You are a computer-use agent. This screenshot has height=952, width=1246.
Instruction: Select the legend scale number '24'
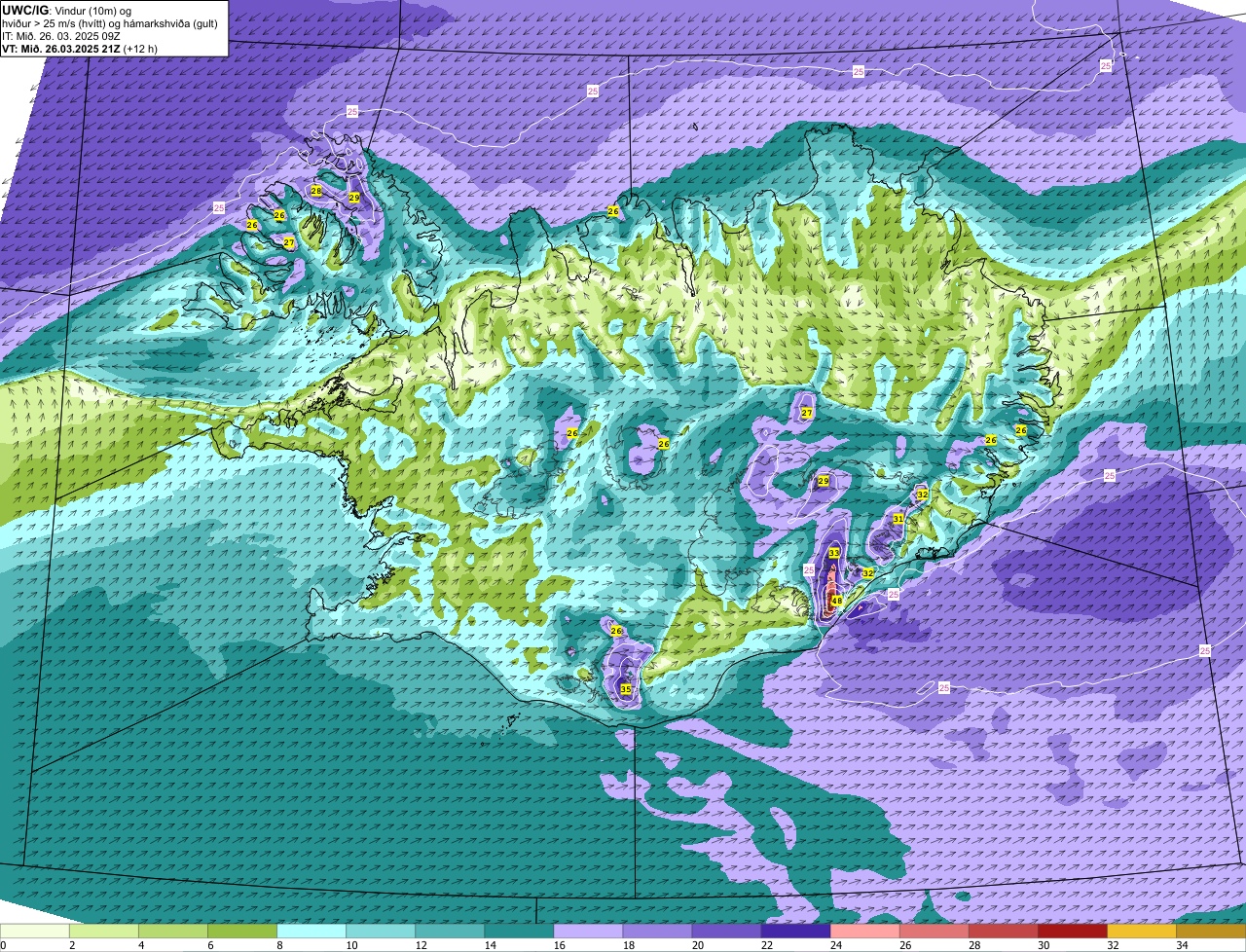835,945
